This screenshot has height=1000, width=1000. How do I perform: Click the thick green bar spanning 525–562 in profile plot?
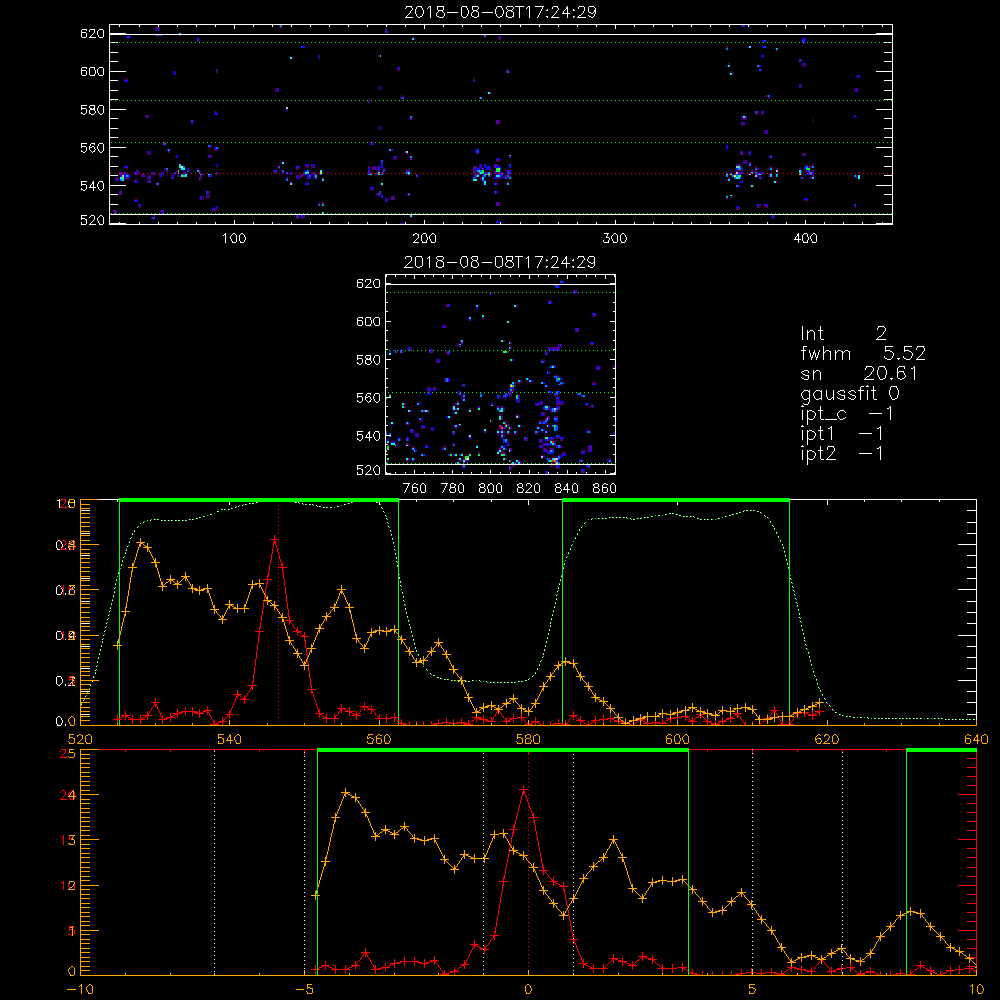pos(259,500)
